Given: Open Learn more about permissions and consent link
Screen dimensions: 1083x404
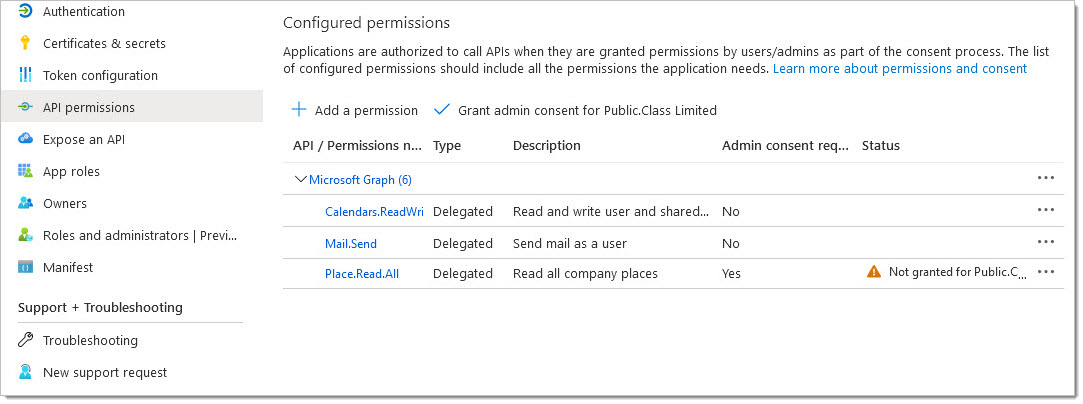Looking at the screenshot, I should (900, 68).
